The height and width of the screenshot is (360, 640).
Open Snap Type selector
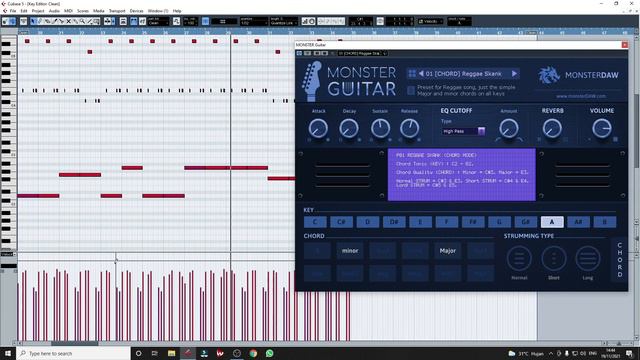pyautogui.click(x=223, y=21)
